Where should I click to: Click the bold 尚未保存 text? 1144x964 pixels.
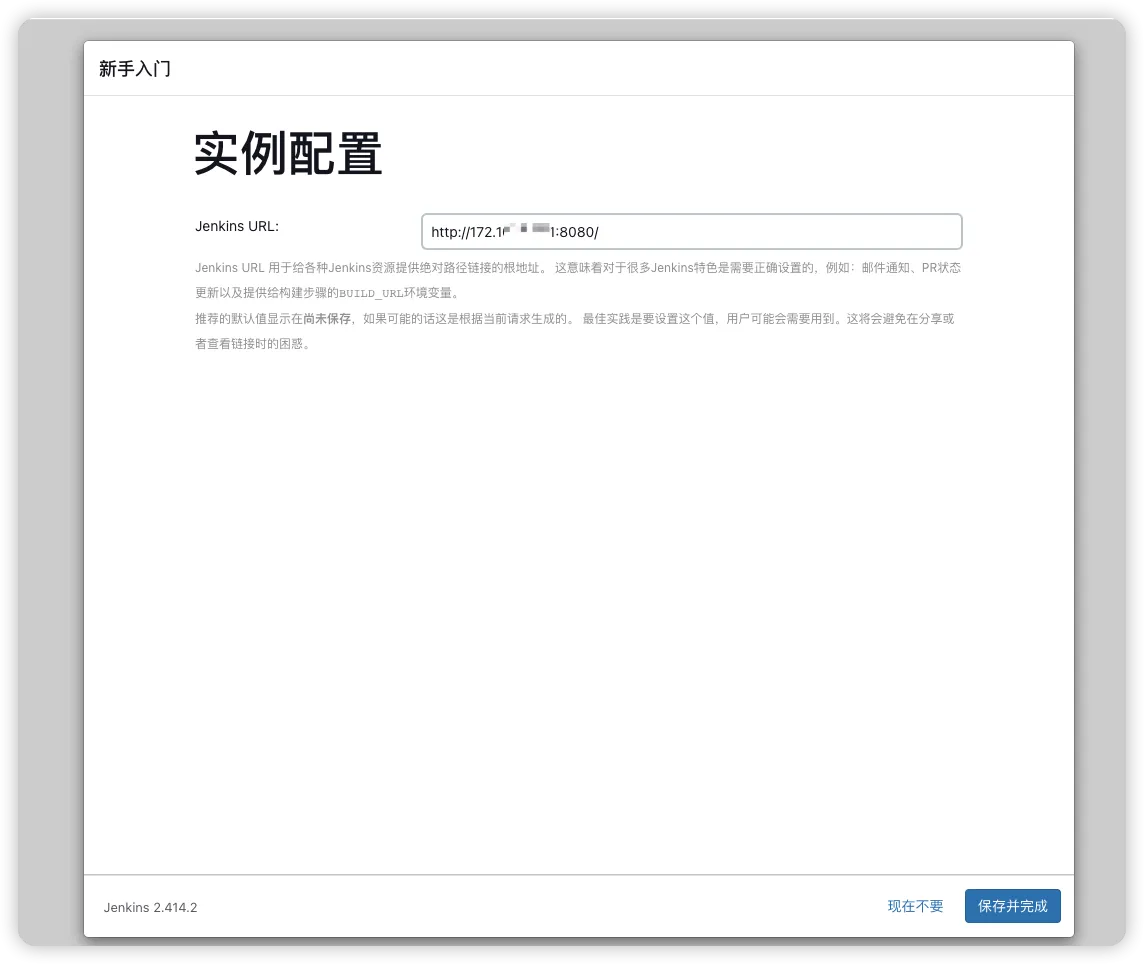pyautogui.click(x=327, y=318)
